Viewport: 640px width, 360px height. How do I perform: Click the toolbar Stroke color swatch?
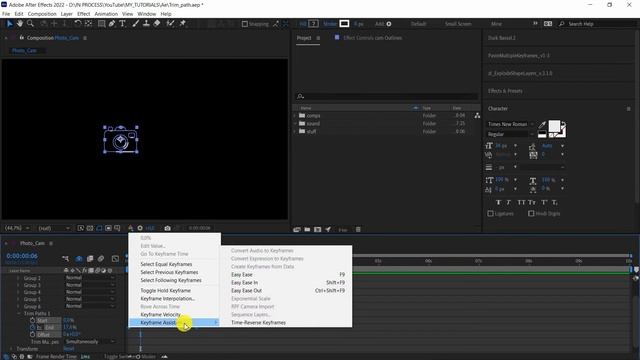point(344,24)
